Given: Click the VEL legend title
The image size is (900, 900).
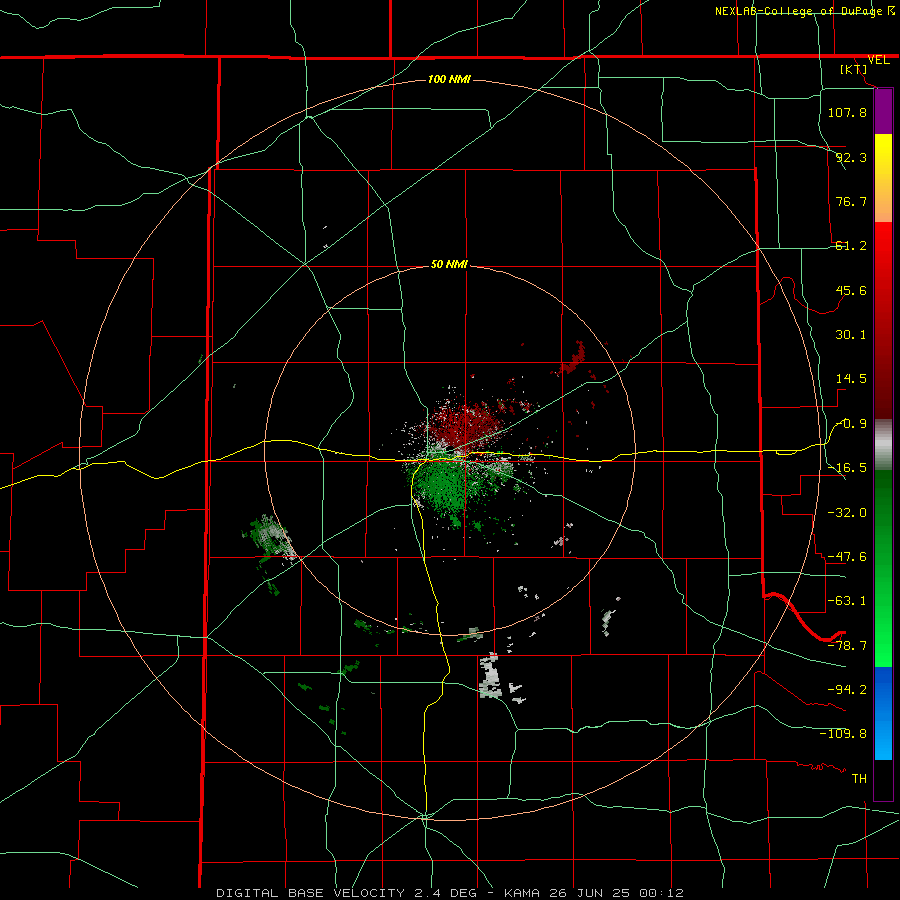Looking at the screenshot, I should pos(879,60).
